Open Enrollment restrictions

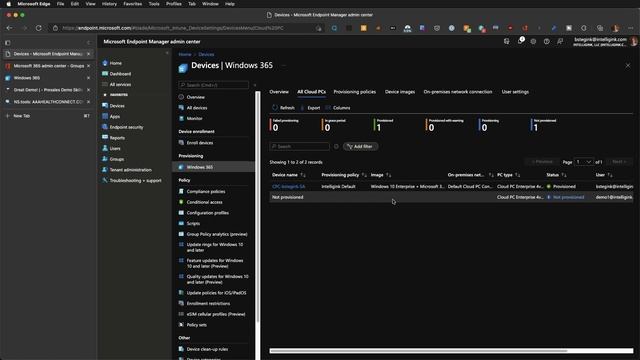[x=208, y=303]
